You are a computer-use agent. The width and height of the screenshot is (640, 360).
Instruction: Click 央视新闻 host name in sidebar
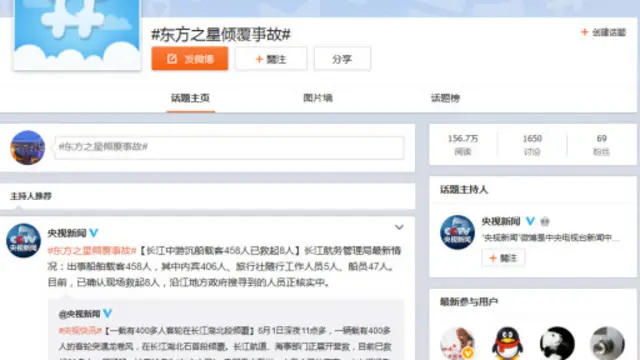point(501,222)
